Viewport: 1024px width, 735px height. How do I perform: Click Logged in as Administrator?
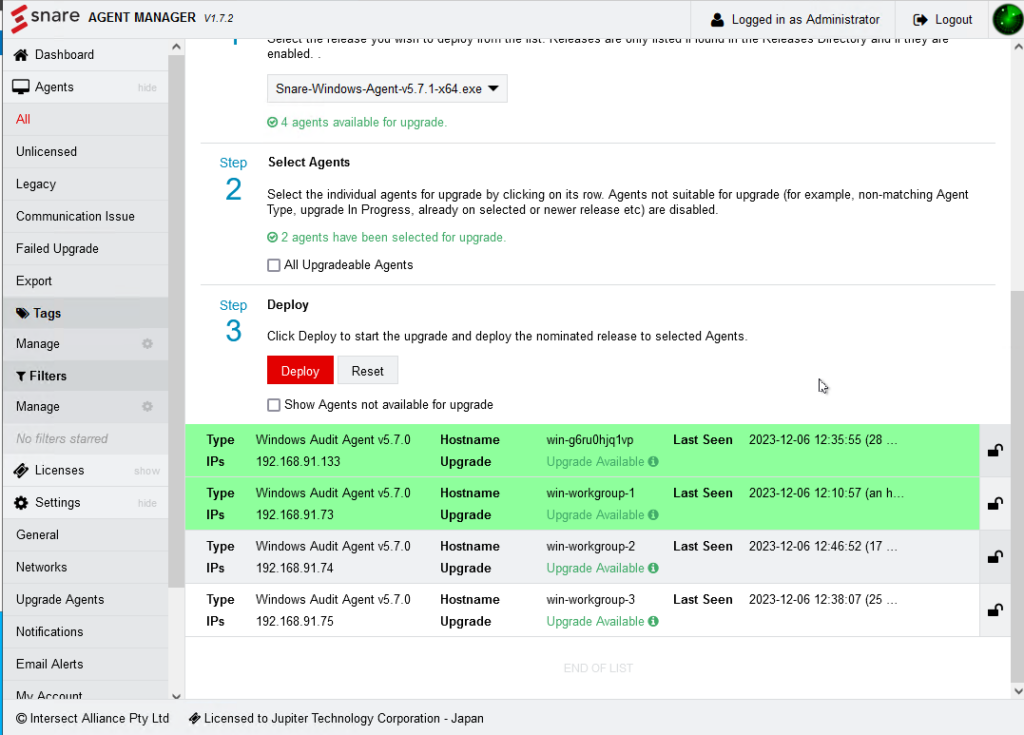pyautogui.click(x=795, y=20)
